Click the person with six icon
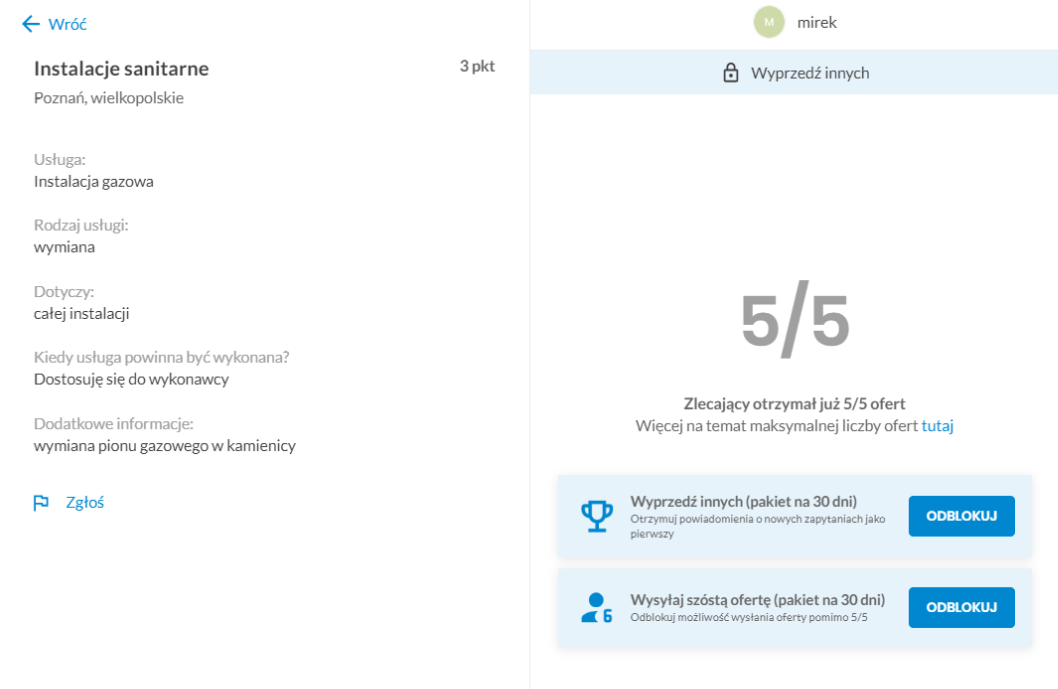 596,607
